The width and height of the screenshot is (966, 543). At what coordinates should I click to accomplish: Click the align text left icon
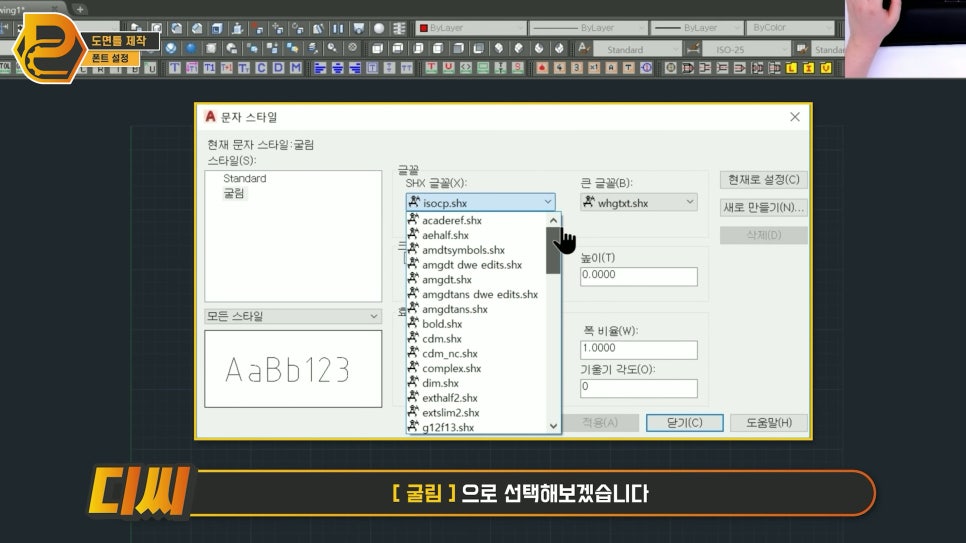[320, 68]
